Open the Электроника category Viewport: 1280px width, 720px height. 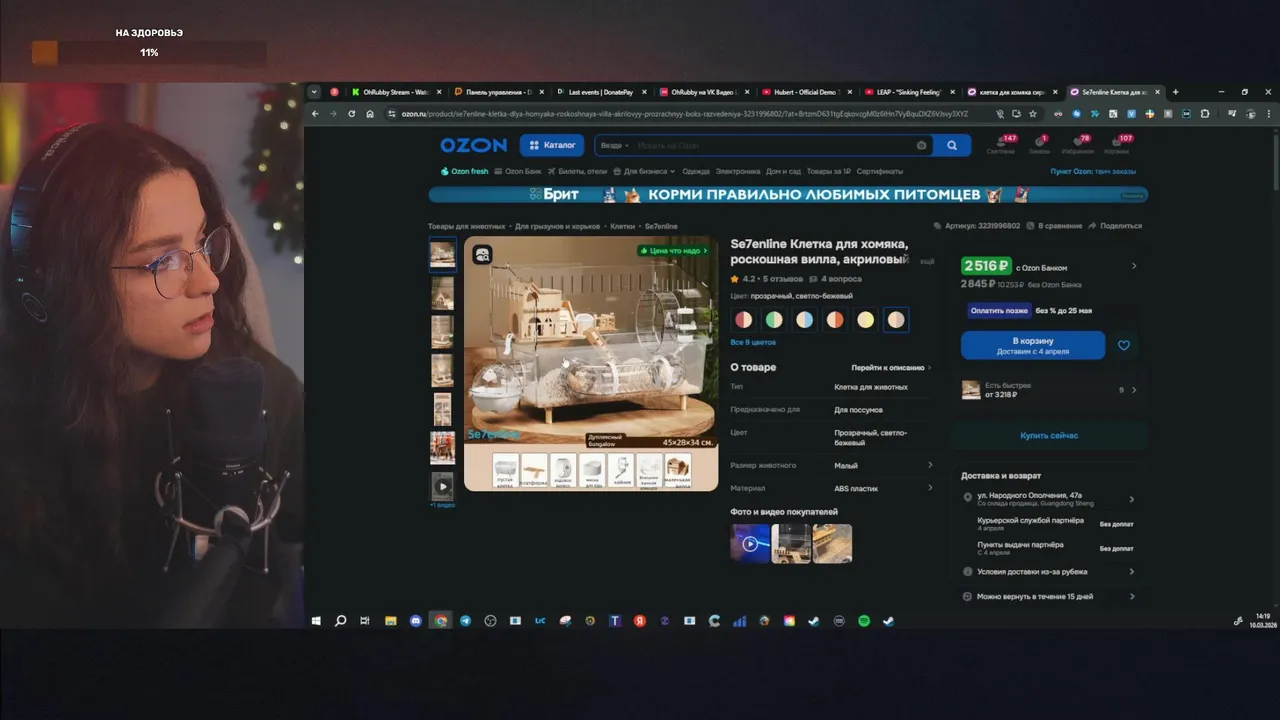(x=738, y=171)
